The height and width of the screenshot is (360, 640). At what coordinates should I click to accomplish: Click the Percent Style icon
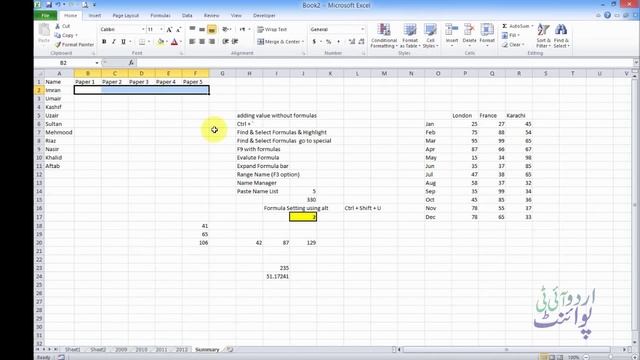tap(328, 42)
